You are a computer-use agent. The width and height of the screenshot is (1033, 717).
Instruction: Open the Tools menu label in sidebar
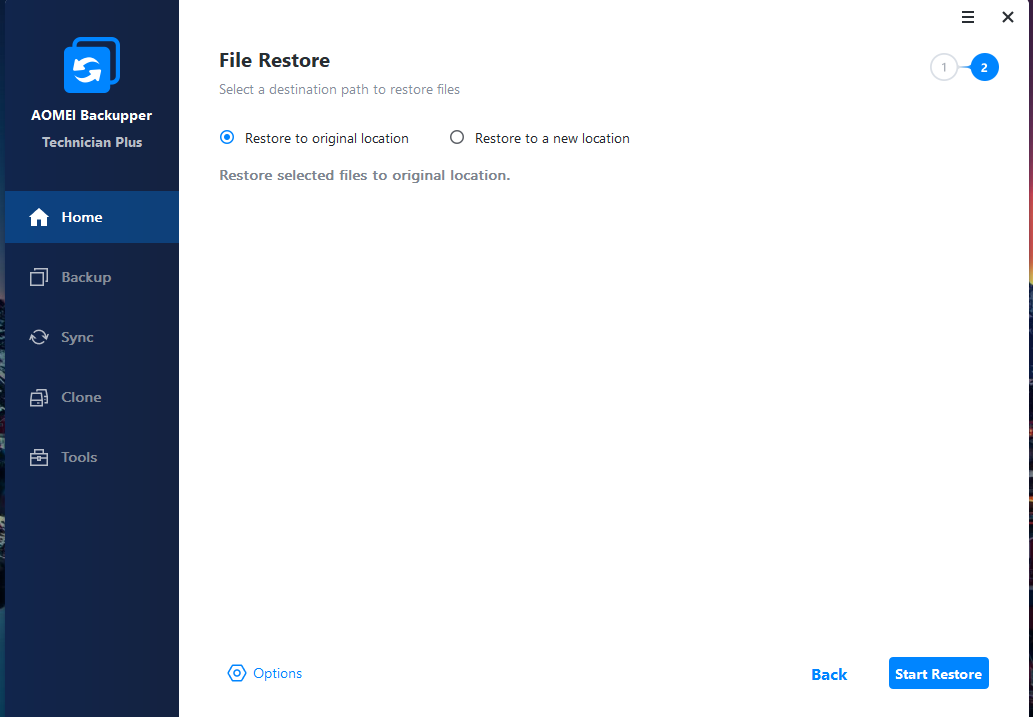79,458
